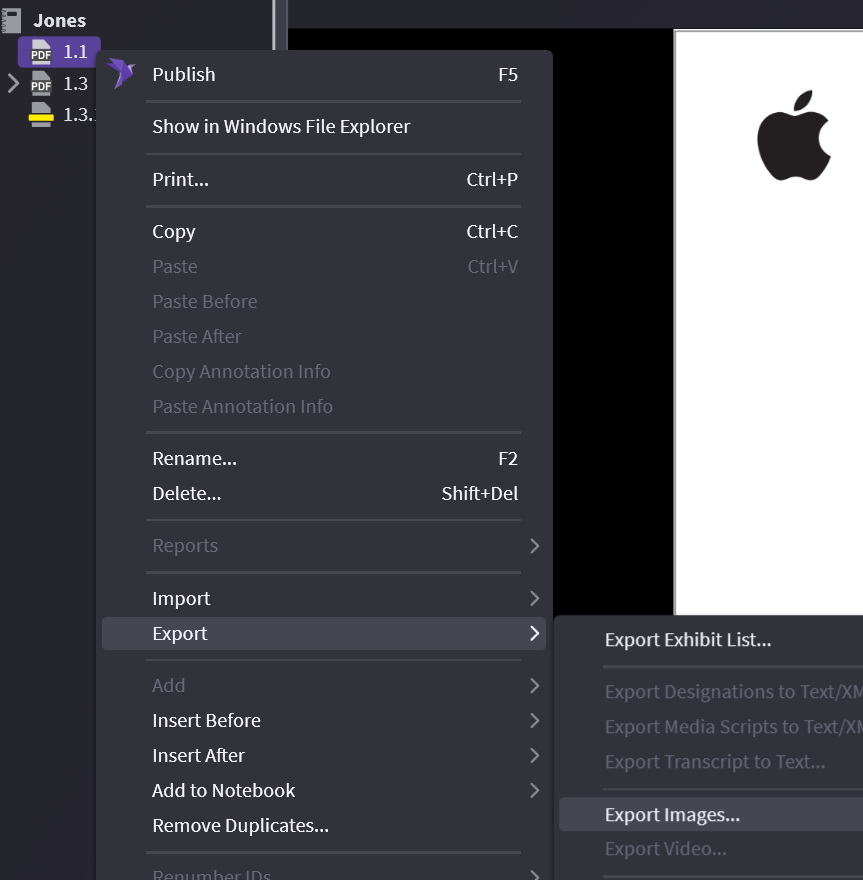Click Rename in the context menu

194,459
